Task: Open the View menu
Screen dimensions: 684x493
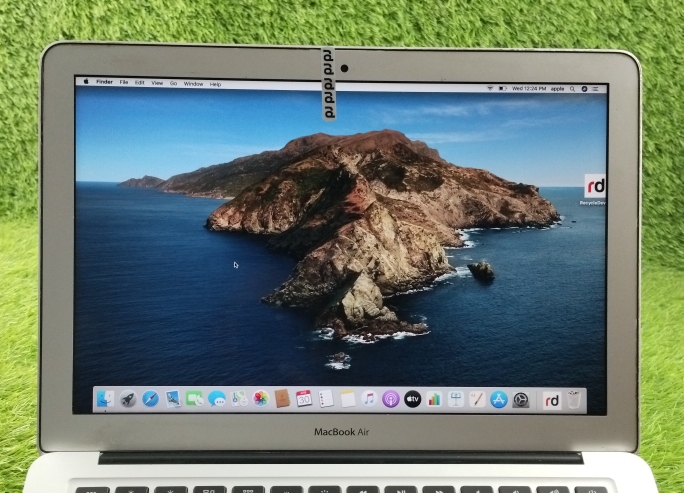Action: pyautogui.click(x=157, y=83)
